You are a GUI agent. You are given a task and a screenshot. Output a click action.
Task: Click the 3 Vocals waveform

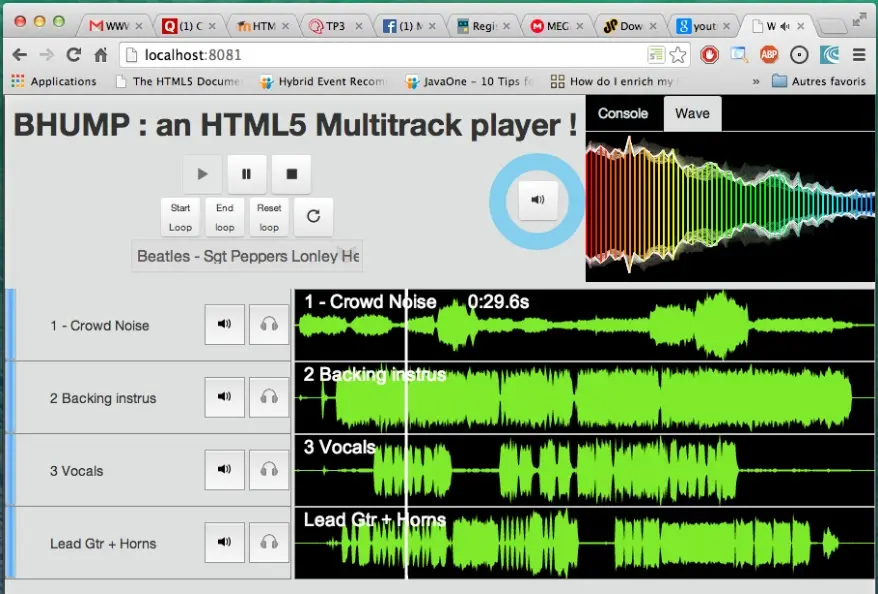[x=584, y=470]
